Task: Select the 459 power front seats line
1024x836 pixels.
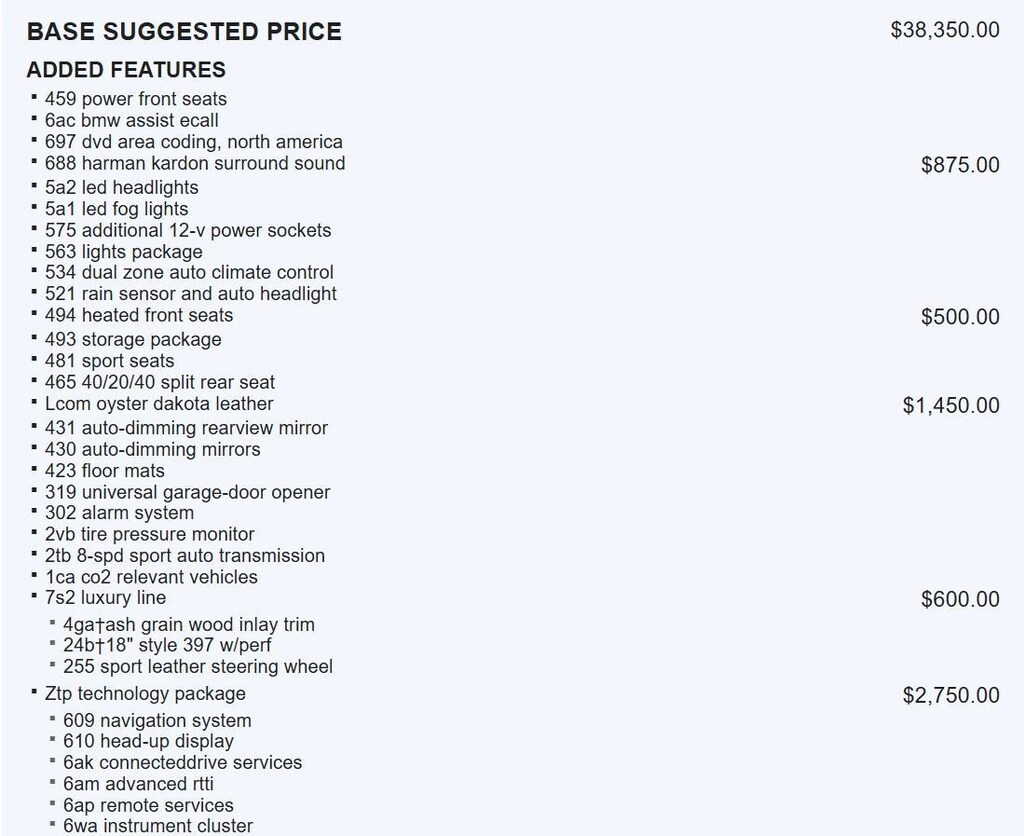Action: click(136, 99)
